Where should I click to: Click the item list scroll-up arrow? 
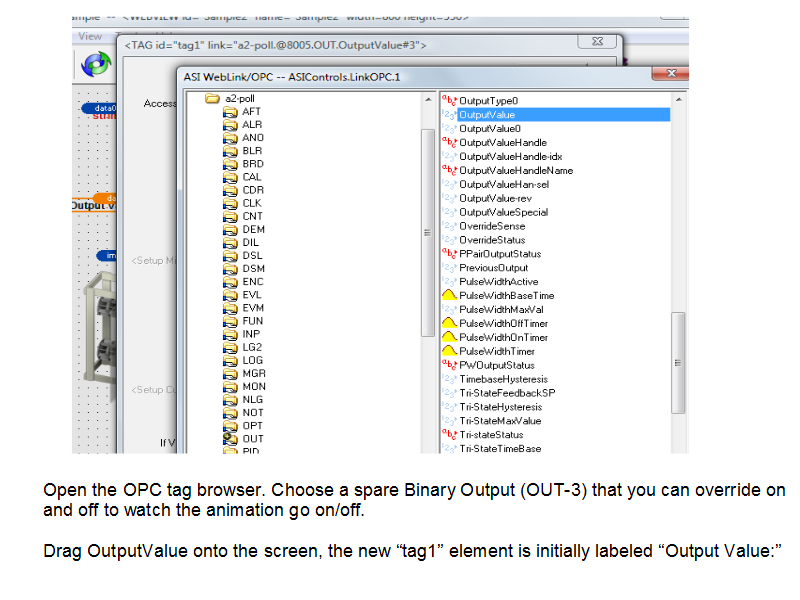tap(679, 99)
